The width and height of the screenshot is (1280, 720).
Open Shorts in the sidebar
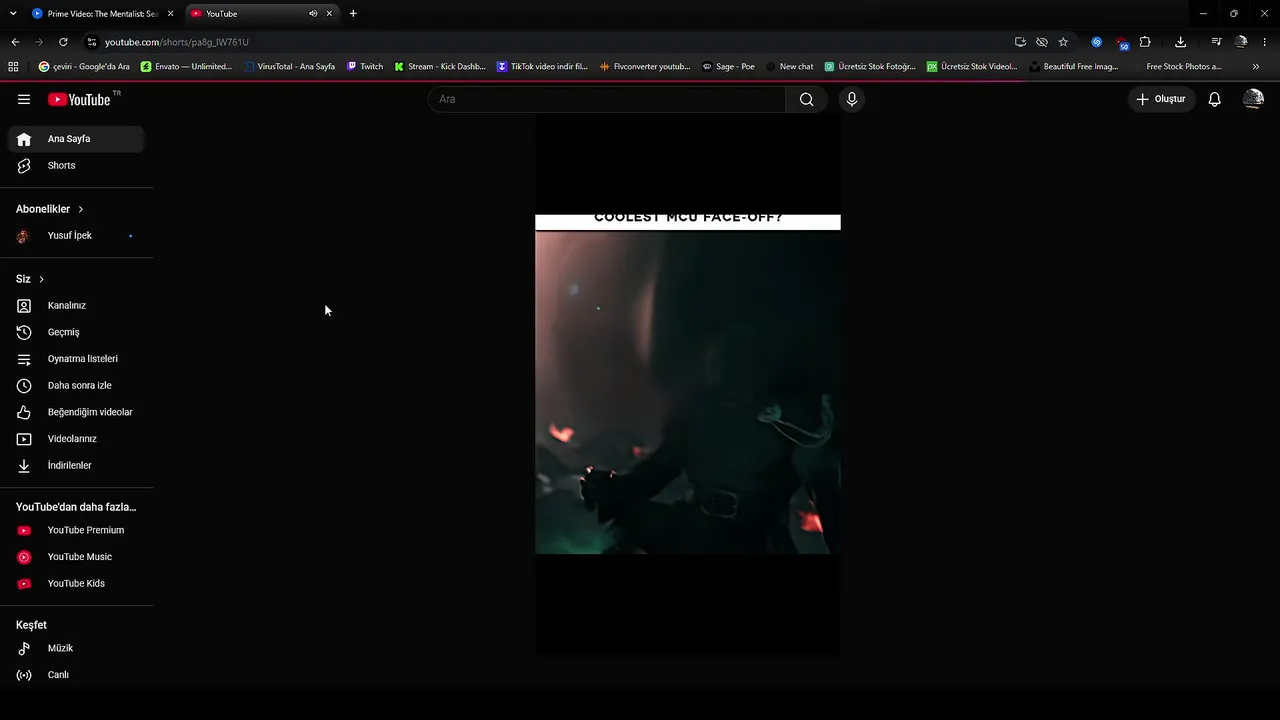coord(76,166)
